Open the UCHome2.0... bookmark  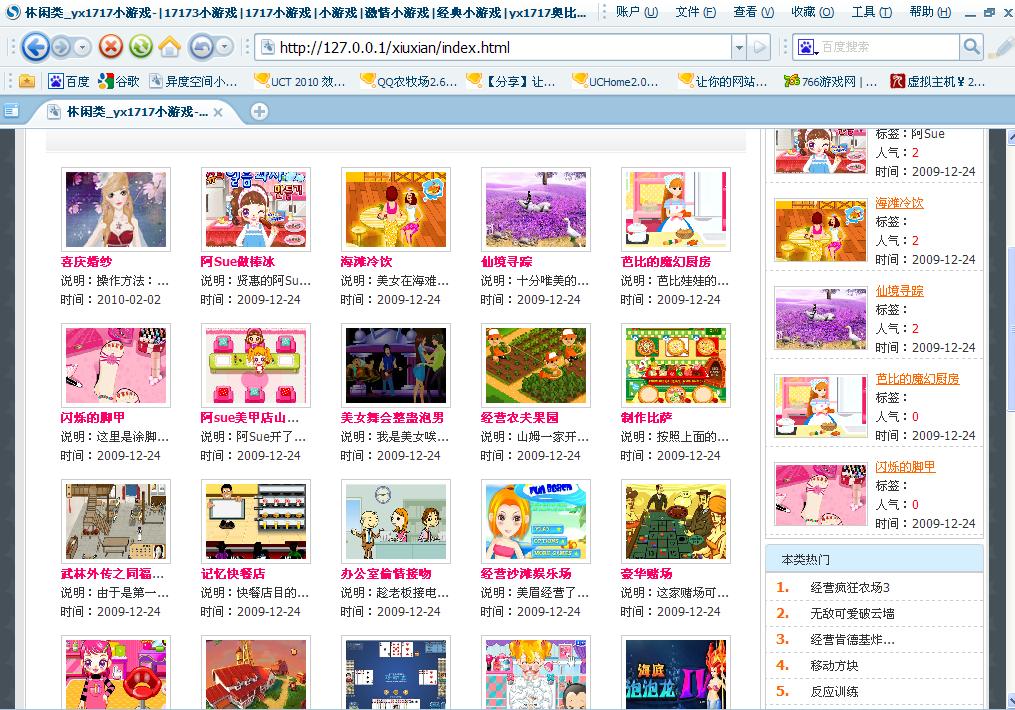(615, 81)
